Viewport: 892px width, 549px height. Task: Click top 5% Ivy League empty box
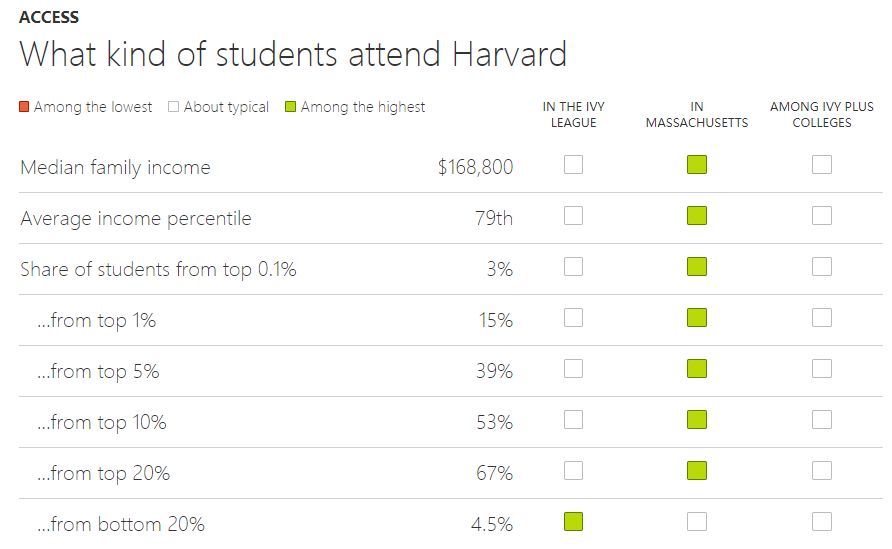573,368
